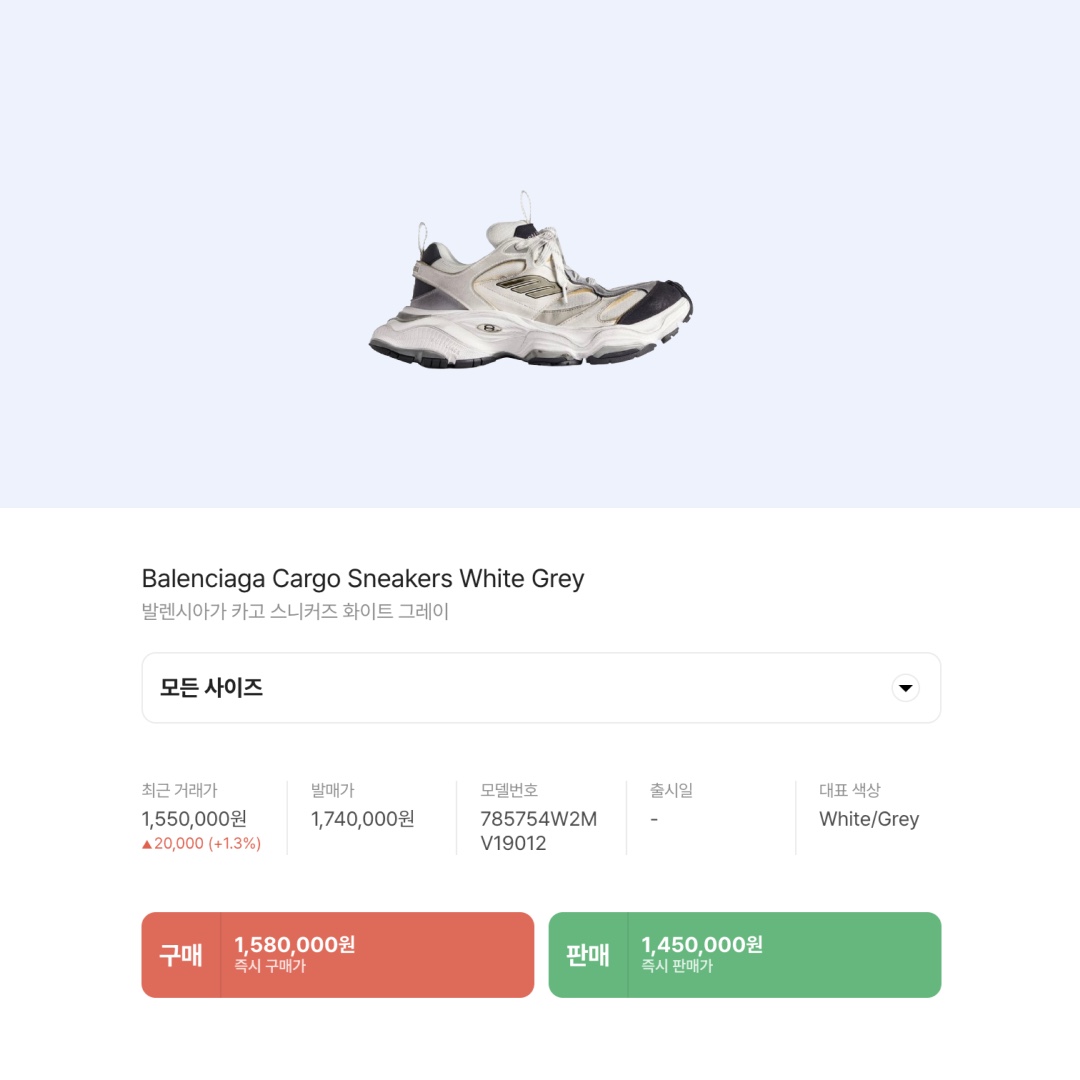Click the 대표 색상 label
1080x1080 pixels.
click(x=850, y=790)
